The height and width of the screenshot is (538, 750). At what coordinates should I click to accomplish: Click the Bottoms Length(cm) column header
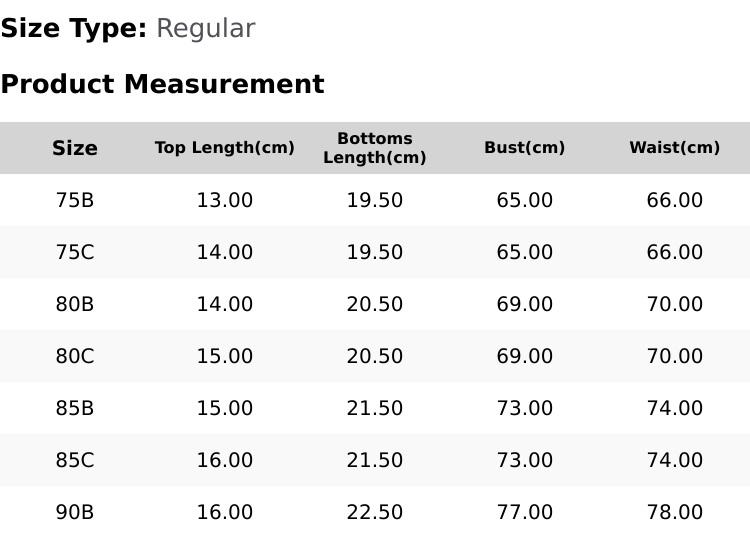(x=375, y=148)
